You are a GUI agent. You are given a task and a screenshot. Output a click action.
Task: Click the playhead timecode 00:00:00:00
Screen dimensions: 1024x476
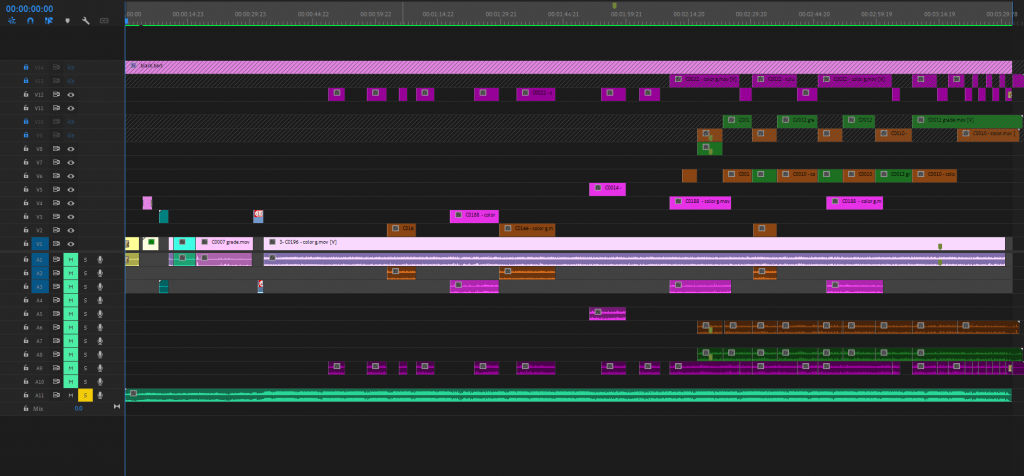tap(30, 7)
